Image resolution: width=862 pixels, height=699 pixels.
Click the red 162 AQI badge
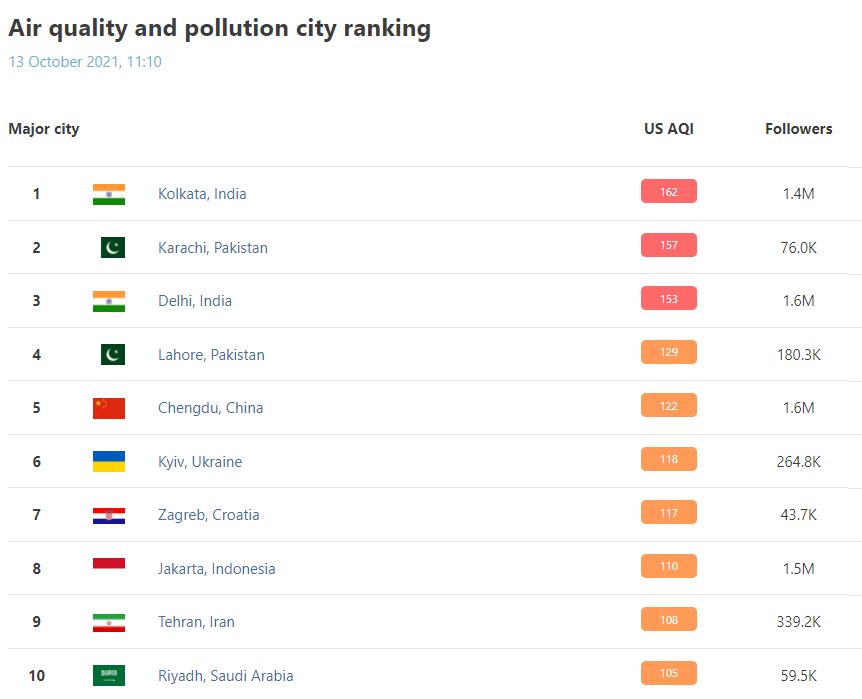coord(669,192)
